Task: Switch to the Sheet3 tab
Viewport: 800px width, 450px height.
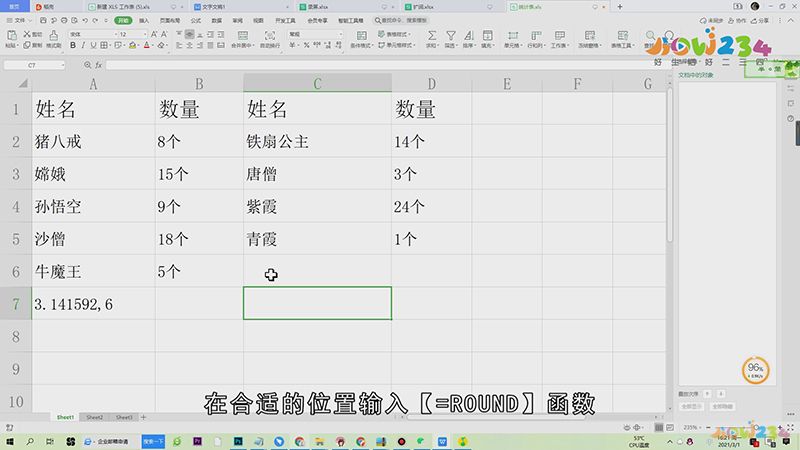Action: pos(124,417)
